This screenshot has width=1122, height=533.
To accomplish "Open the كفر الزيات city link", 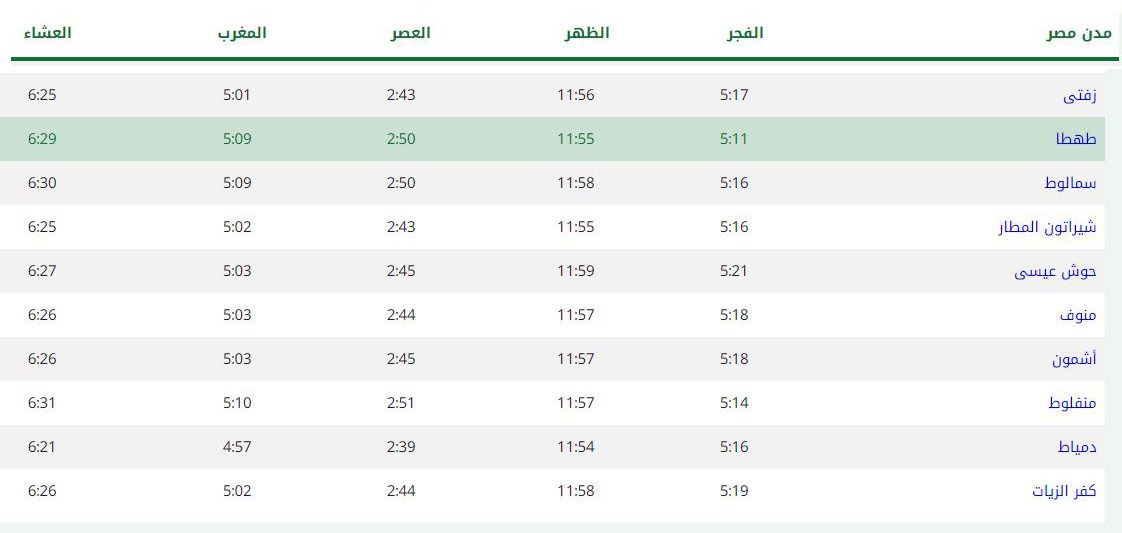I will [1064, 492].
